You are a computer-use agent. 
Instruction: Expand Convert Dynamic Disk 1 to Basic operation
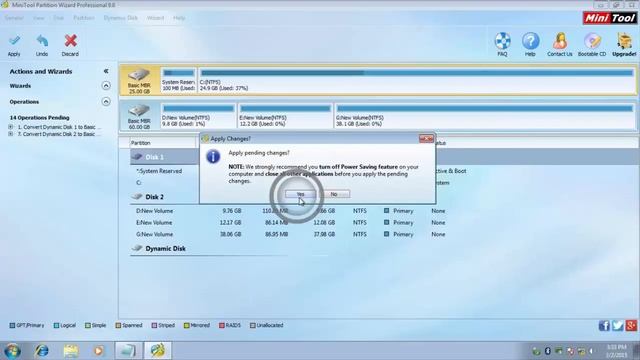pyautogui.click(x=11, y=127)
